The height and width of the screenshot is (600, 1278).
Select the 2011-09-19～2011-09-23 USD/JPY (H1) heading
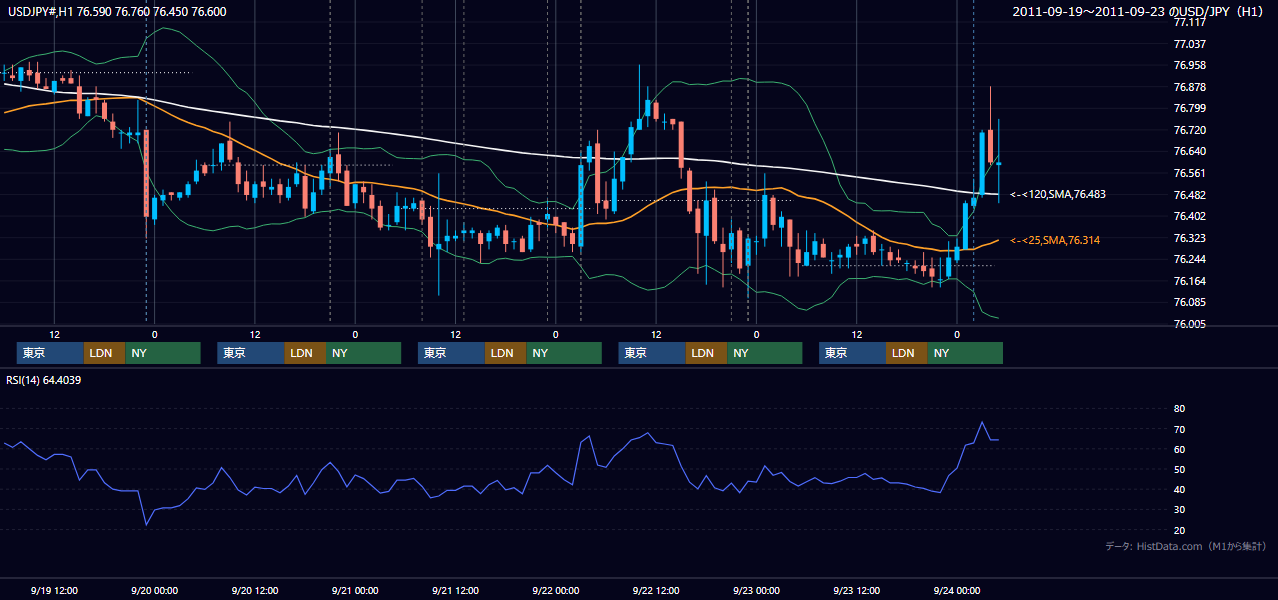coord(1139,11)
